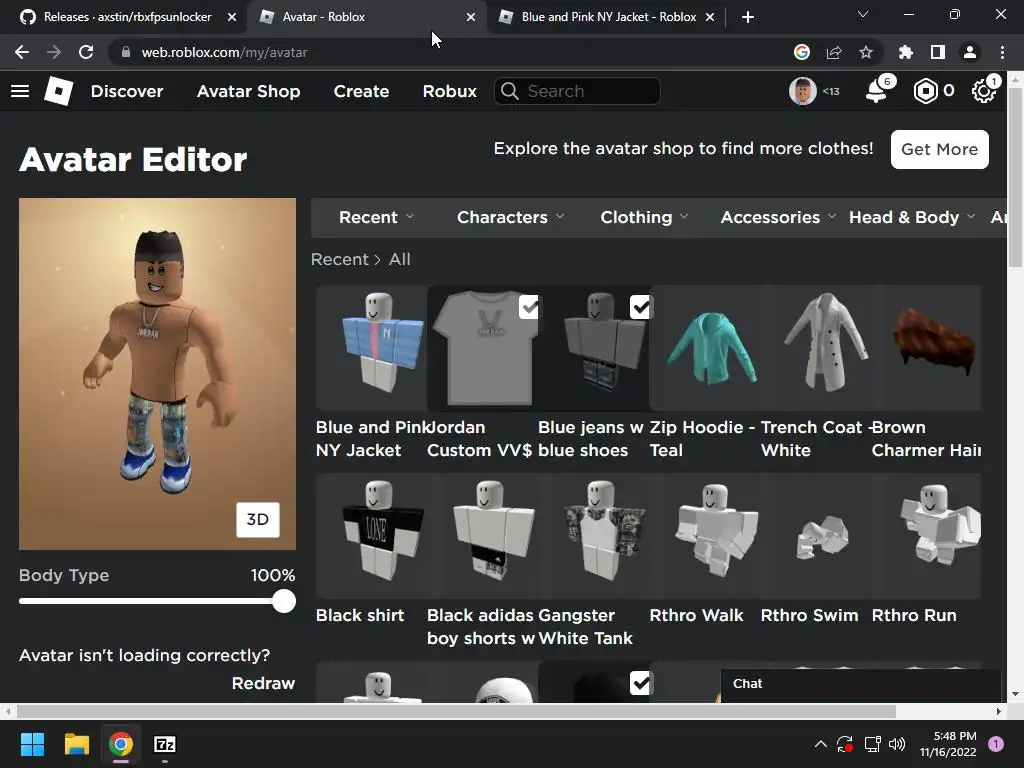The height and width of the screenshot is (768, 1024).
Task: Open a new browser tab
Action: tap(748, 17)
